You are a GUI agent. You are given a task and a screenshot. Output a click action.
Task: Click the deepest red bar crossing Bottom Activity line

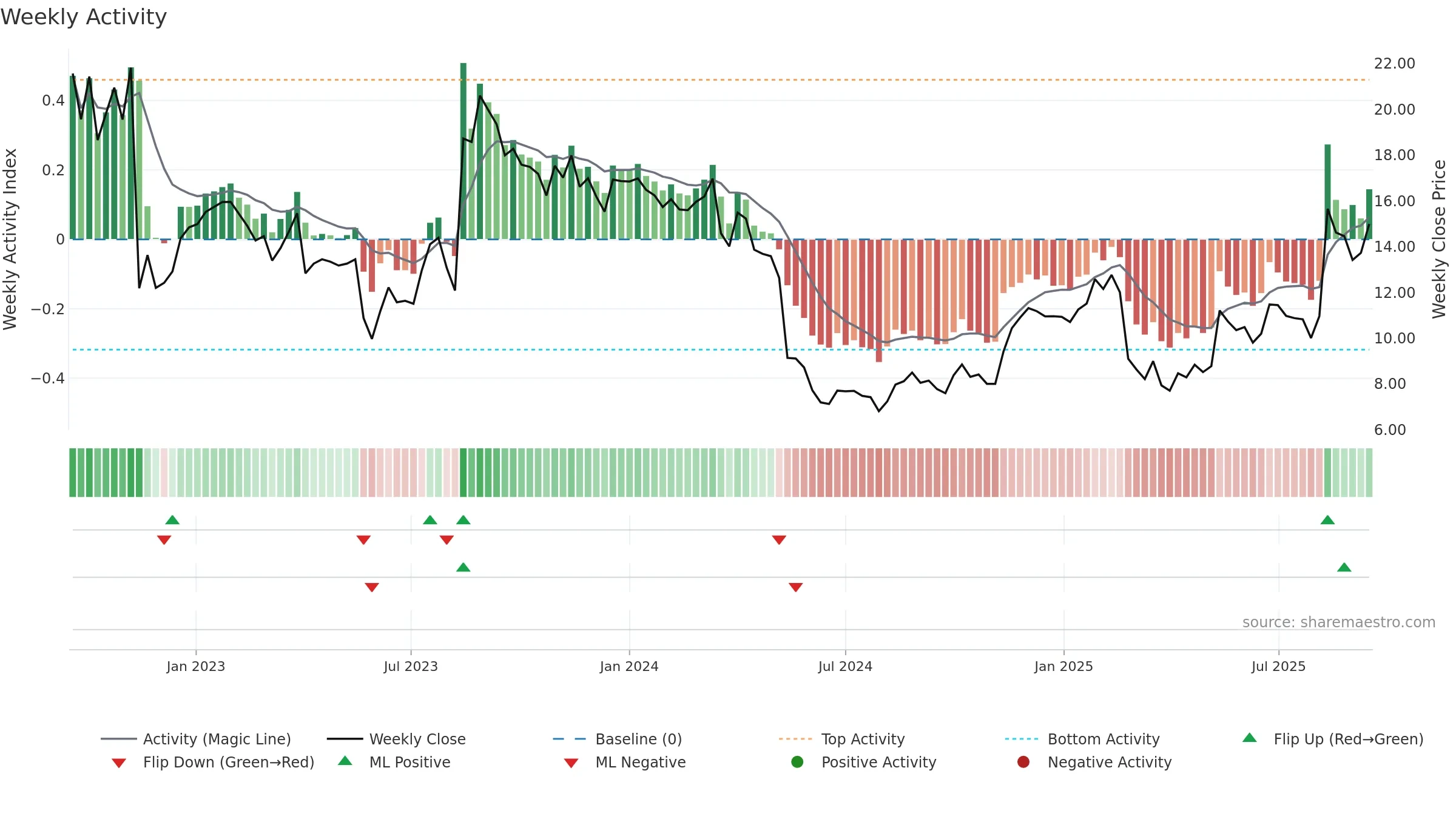879,300
